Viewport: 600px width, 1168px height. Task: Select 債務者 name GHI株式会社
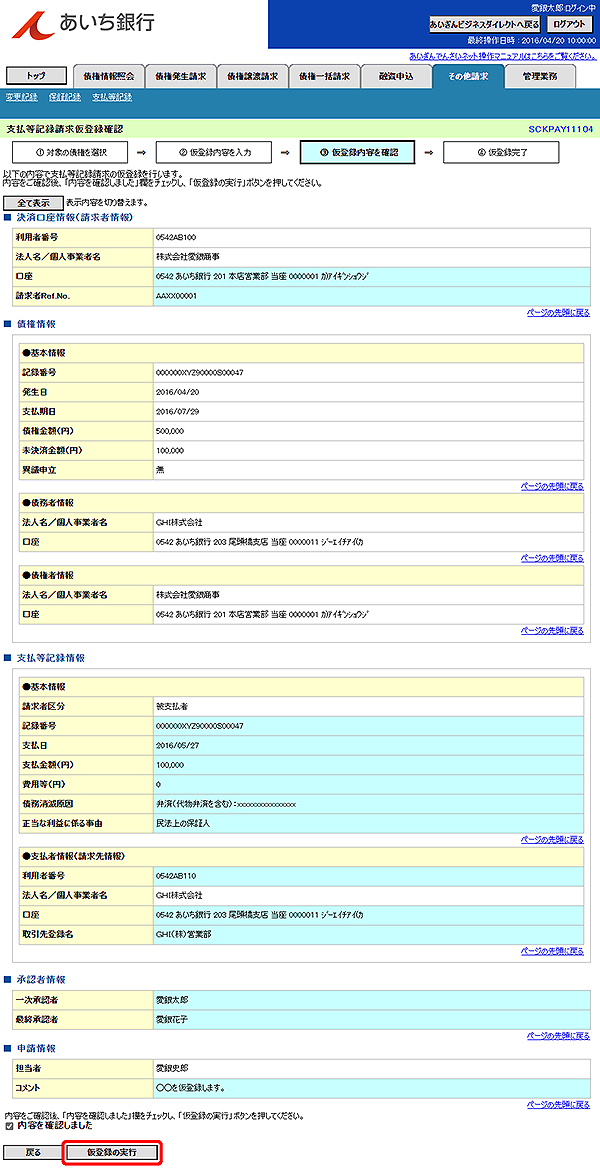click(179, 522)
